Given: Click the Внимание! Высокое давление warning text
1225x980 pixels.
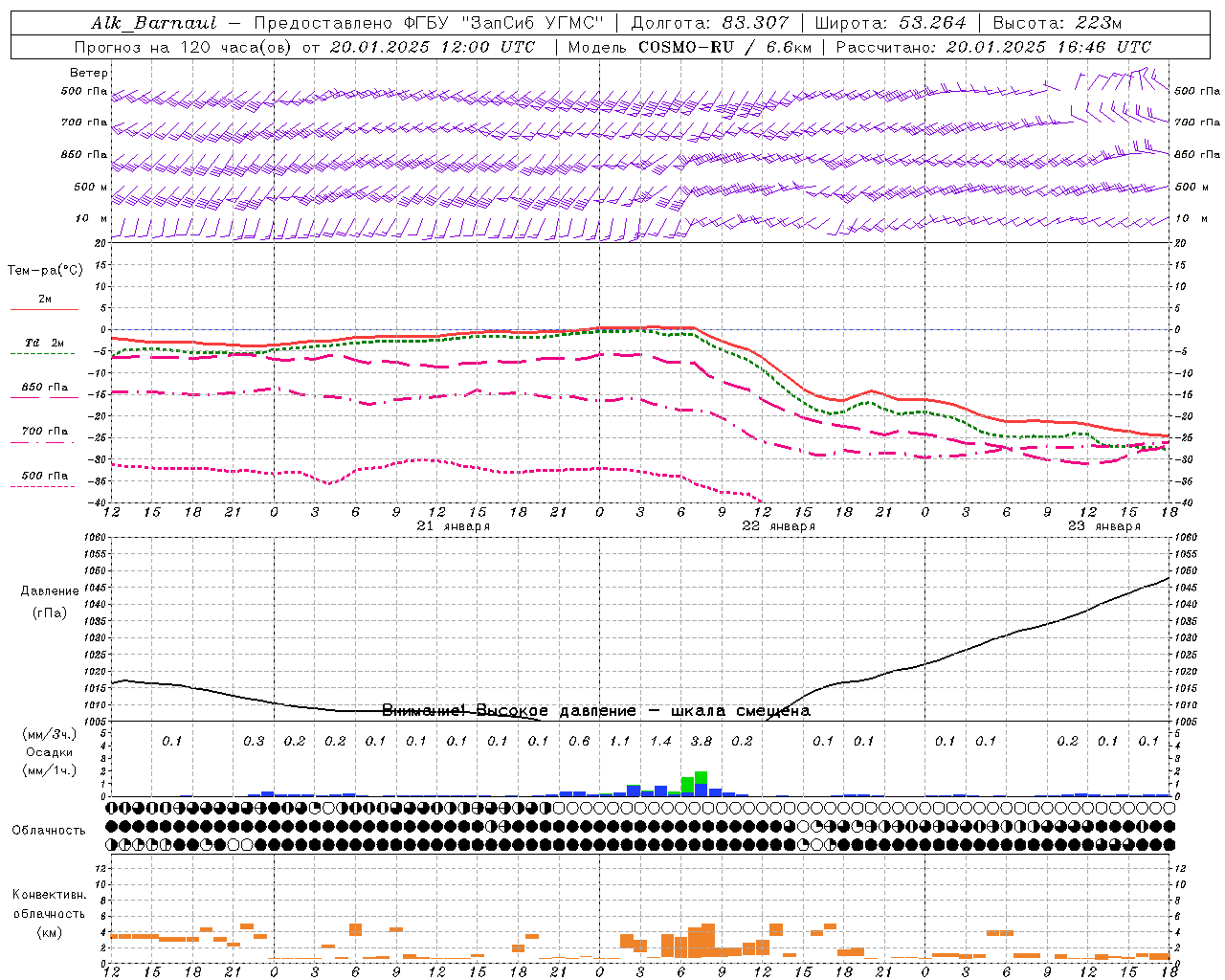Looking at the screenshot, I should (x=595, y=710).
